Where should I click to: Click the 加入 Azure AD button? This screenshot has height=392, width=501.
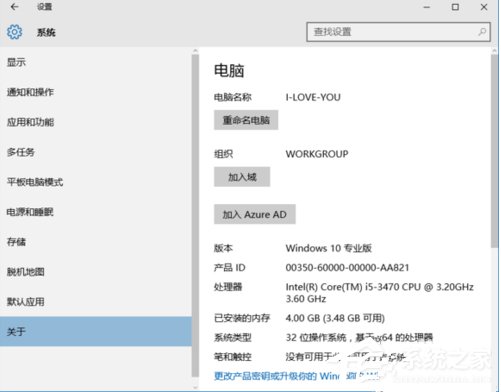(255, 214)
